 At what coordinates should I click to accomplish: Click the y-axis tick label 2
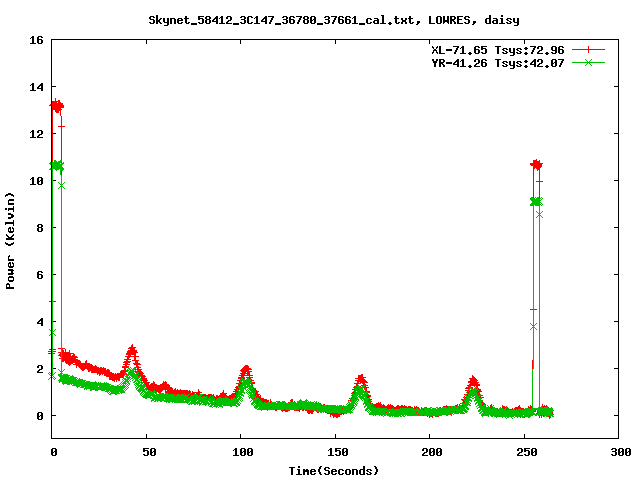[x=40, y=369]
